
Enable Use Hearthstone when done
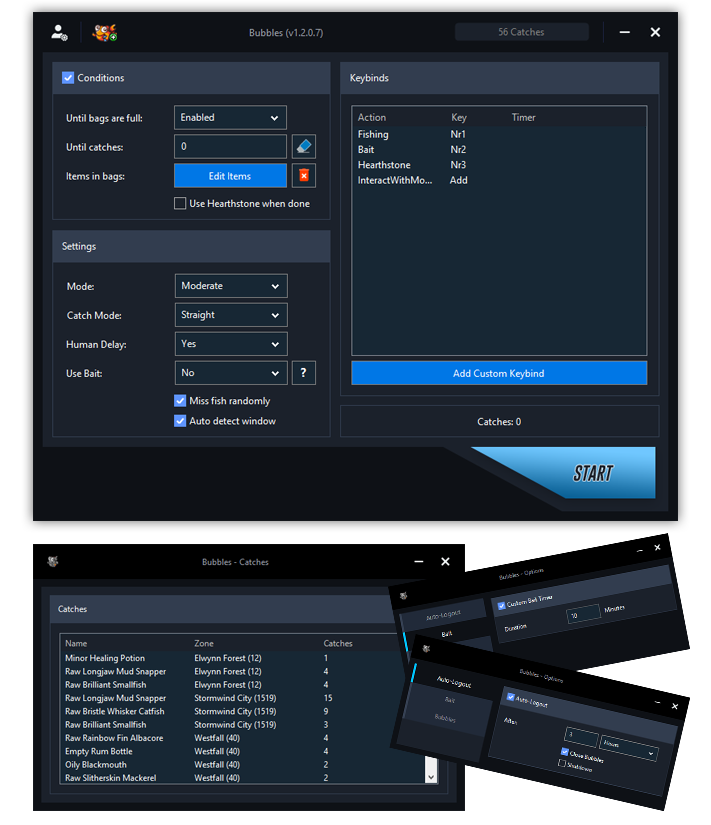pyautogui.click(x=181, y=204)
